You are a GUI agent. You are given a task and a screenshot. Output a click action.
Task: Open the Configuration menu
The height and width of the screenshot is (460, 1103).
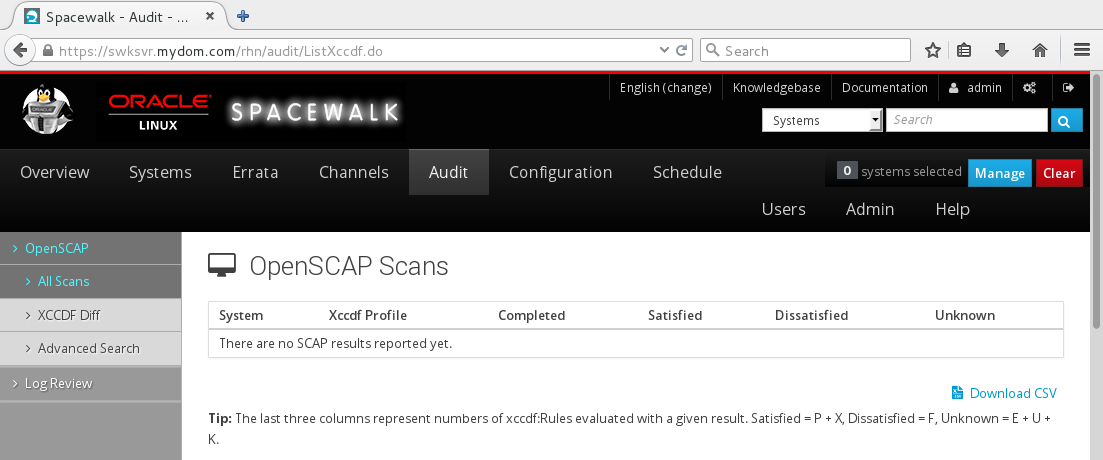pos(561,172)
